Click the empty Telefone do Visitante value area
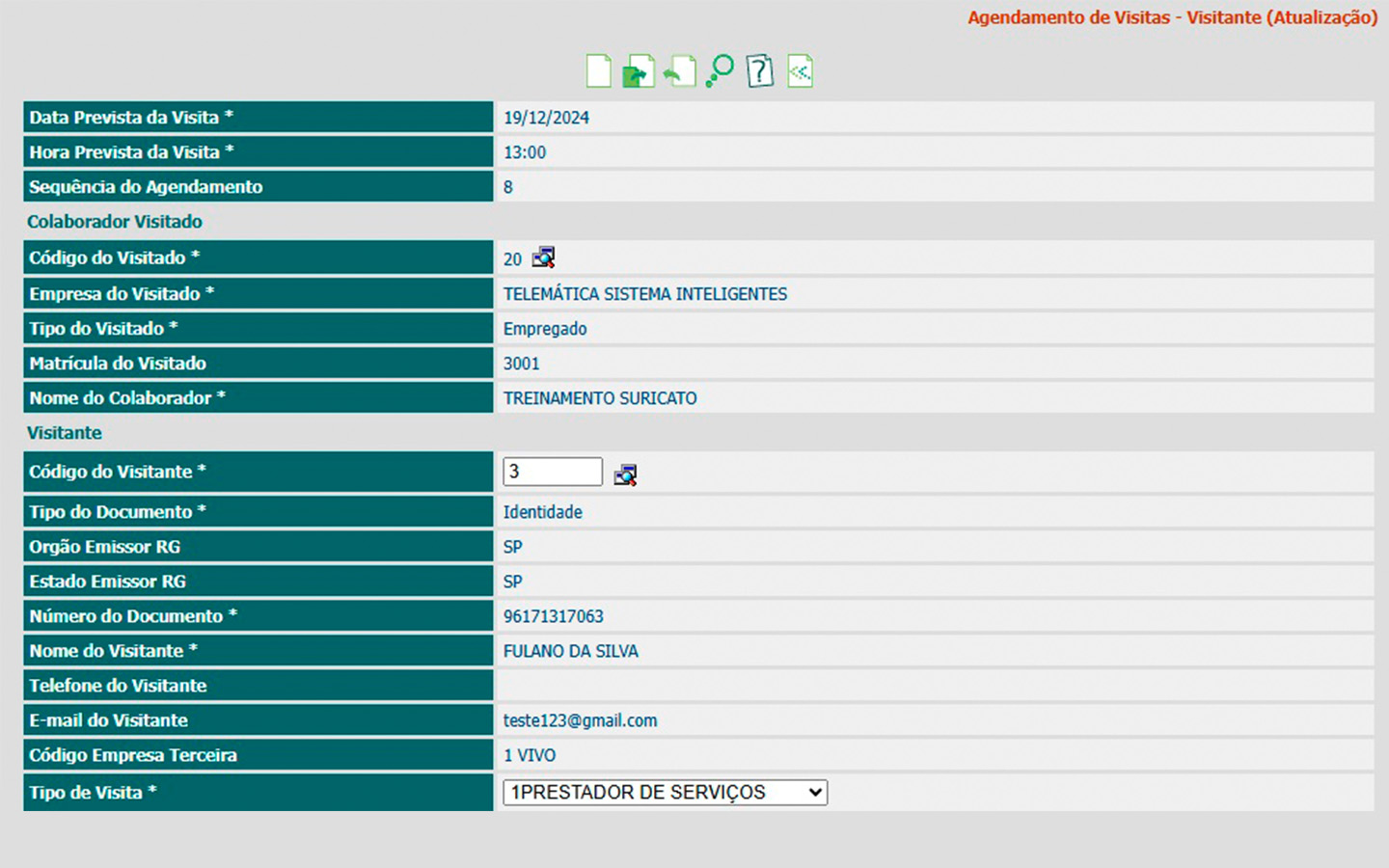This screenshot has width=1389, height=868. (932, 686)
